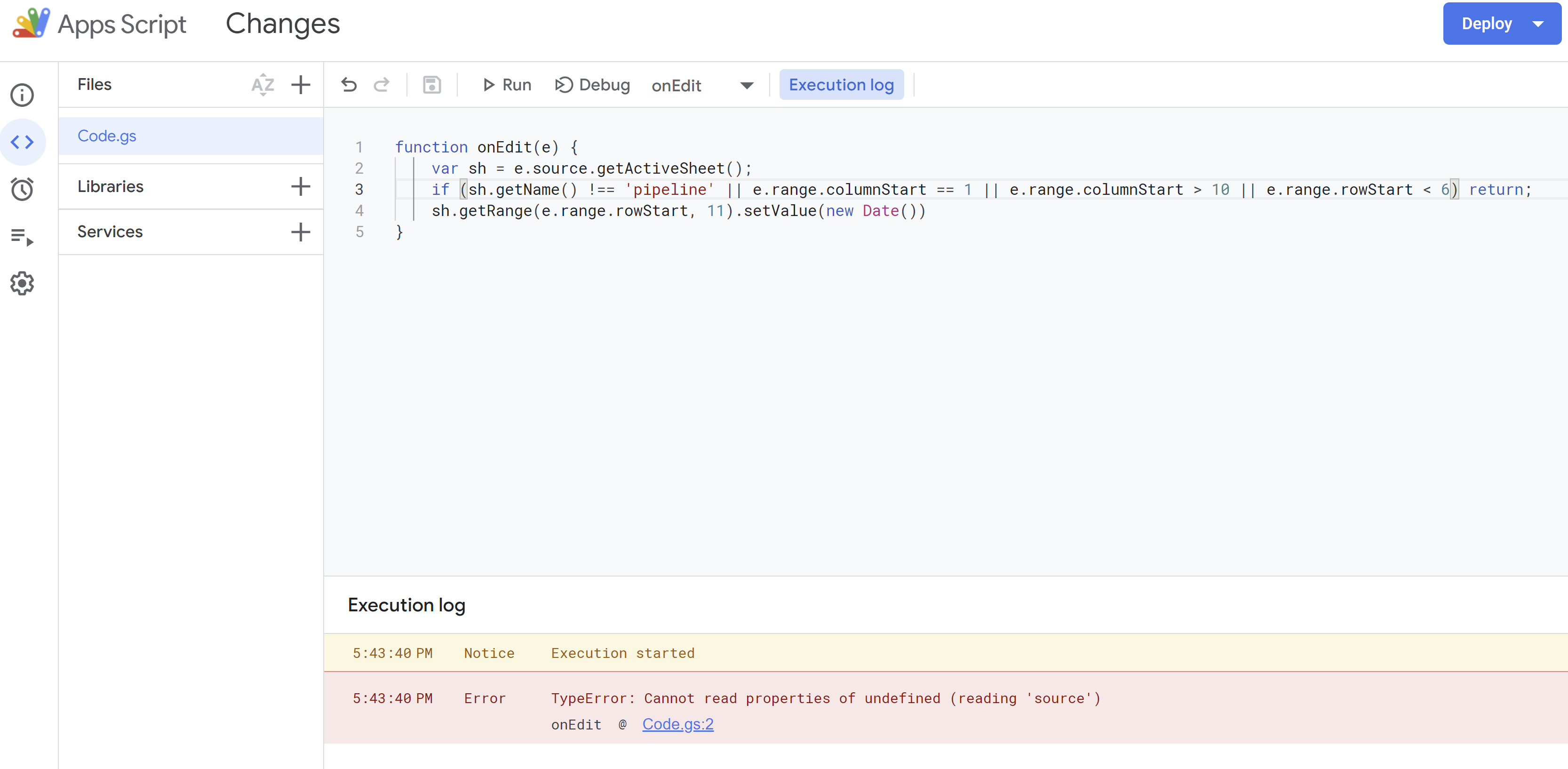Open the project Overview info icon
1568x769 pixels.
[x=23, y=95]
